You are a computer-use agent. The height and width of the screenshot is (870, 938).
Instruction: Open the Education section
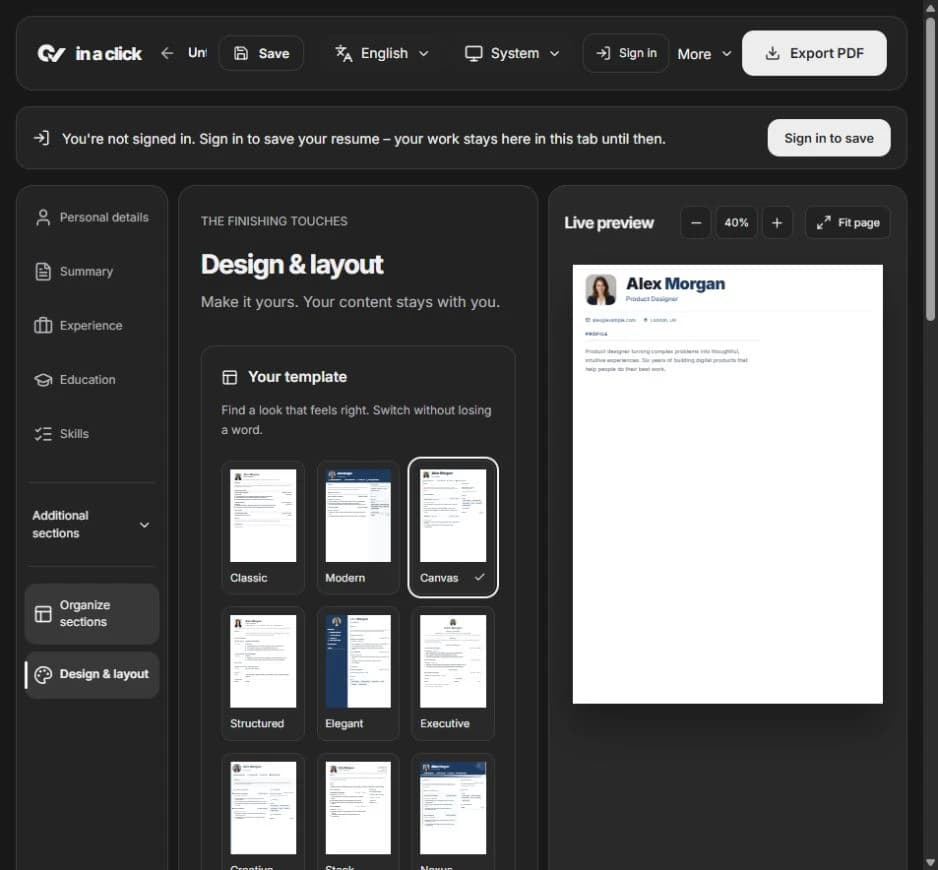(x=92, y=379)
